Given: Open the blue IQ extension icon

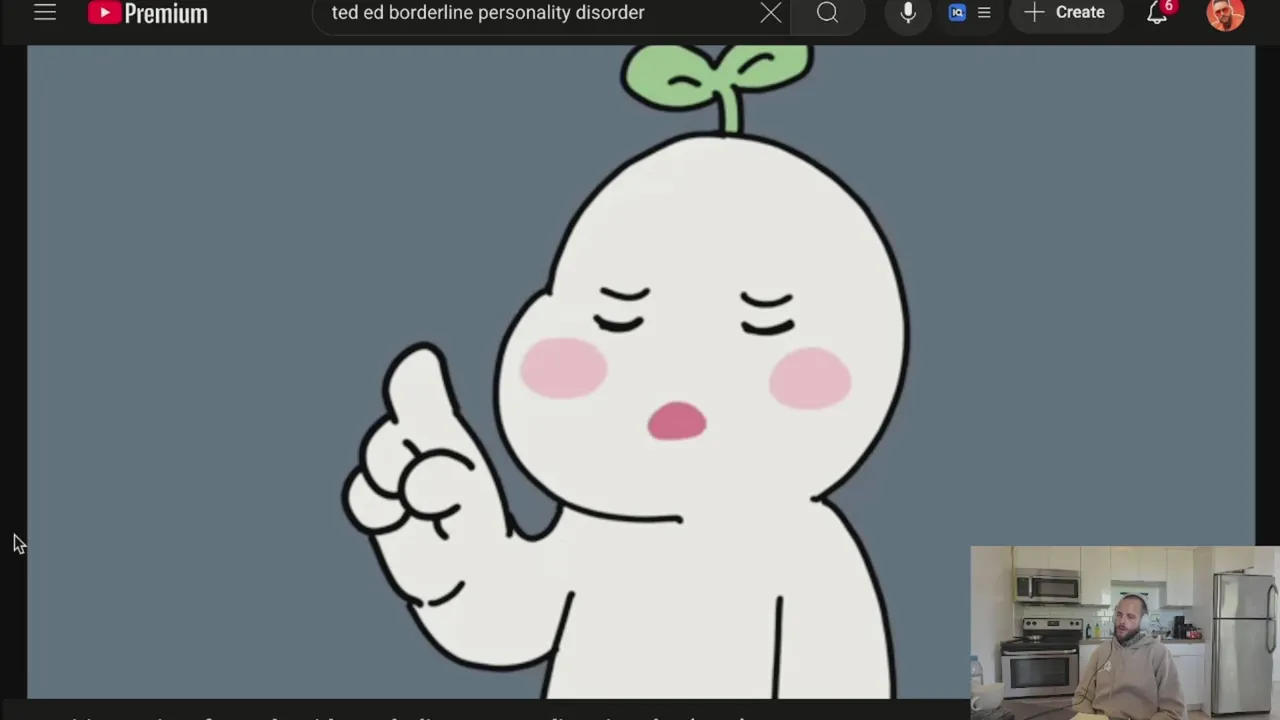Looking at the screenshot, I should [x=957, y=13].
